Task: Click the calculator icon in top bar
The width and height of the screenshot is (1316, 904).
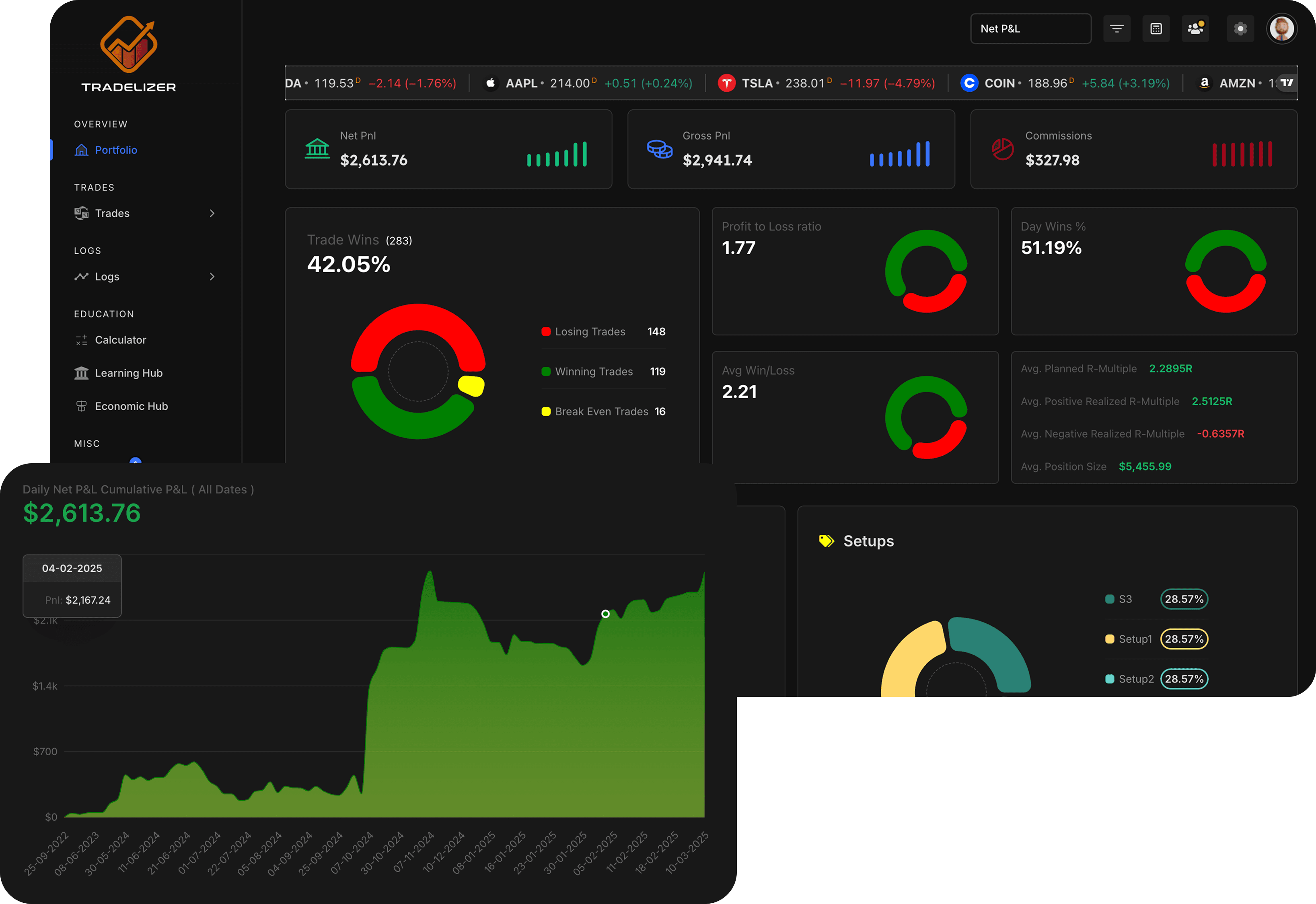Action: tap(1156, 29)
